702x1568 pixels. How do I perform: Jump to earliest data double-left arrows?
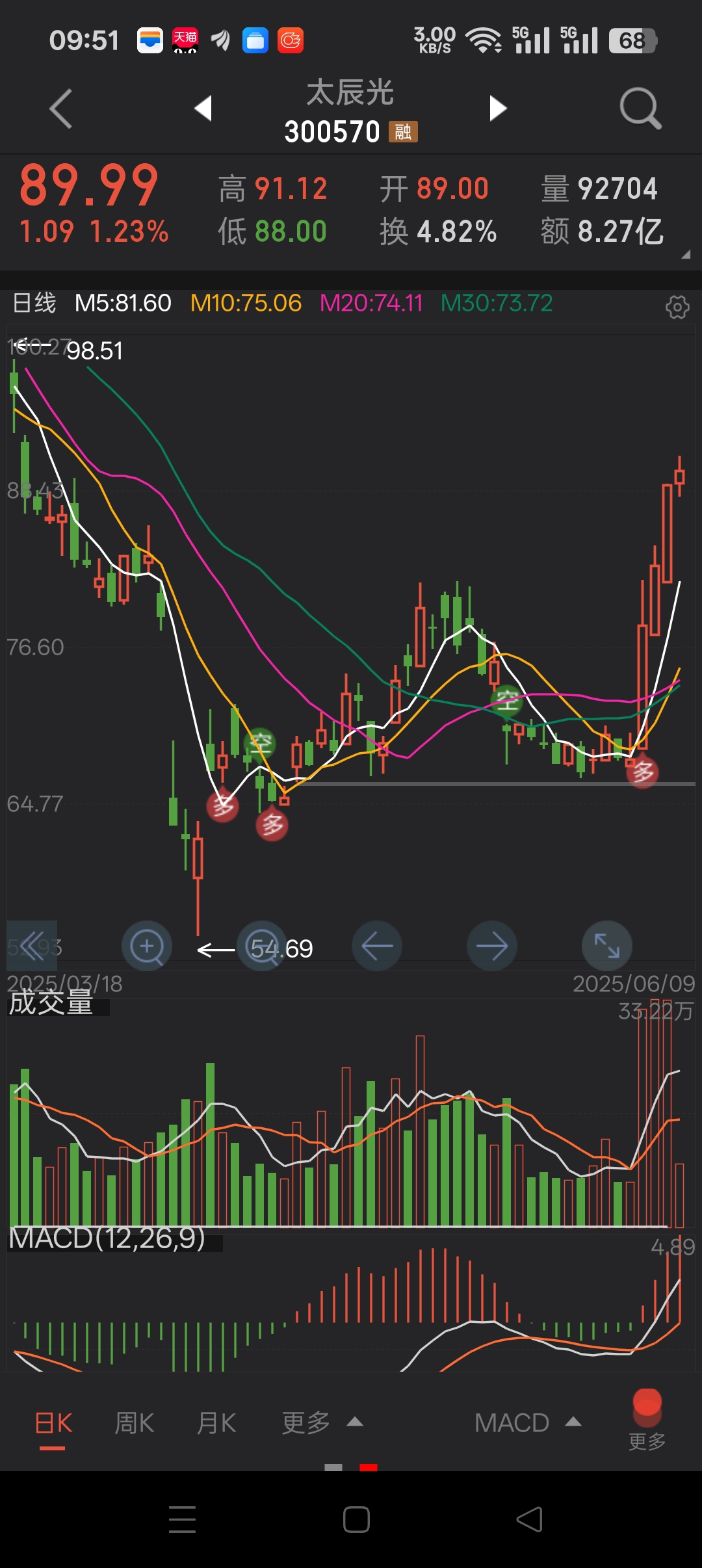(32, 946)
